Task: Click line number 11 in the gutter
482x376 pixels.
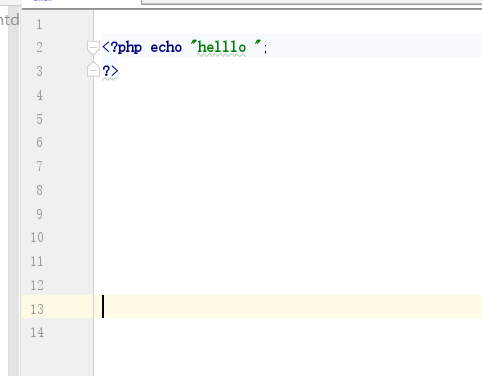Action: click(x=37, y=261)
